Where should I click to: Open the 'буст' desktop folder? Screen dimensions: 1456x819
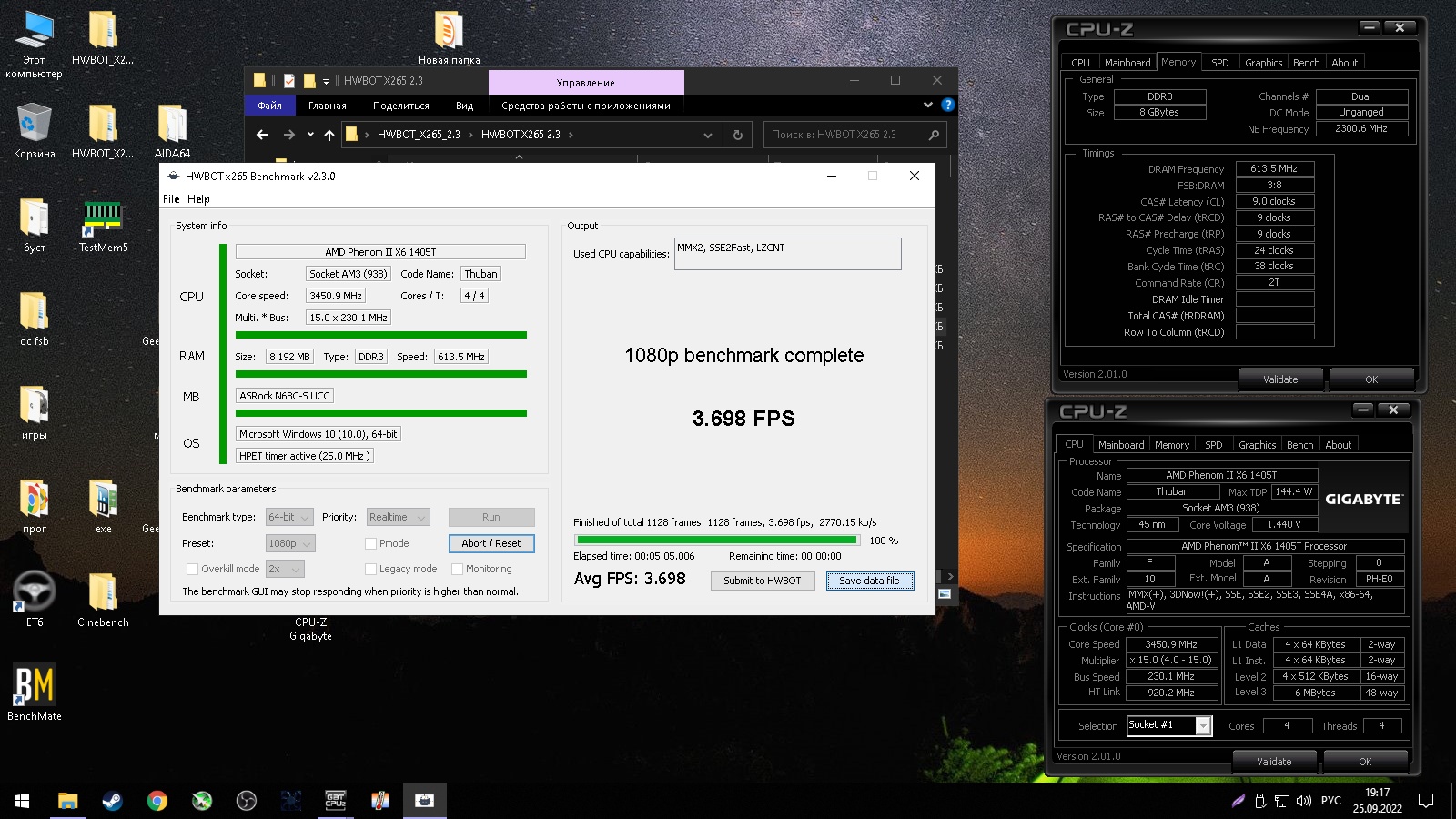coord(35,227)
